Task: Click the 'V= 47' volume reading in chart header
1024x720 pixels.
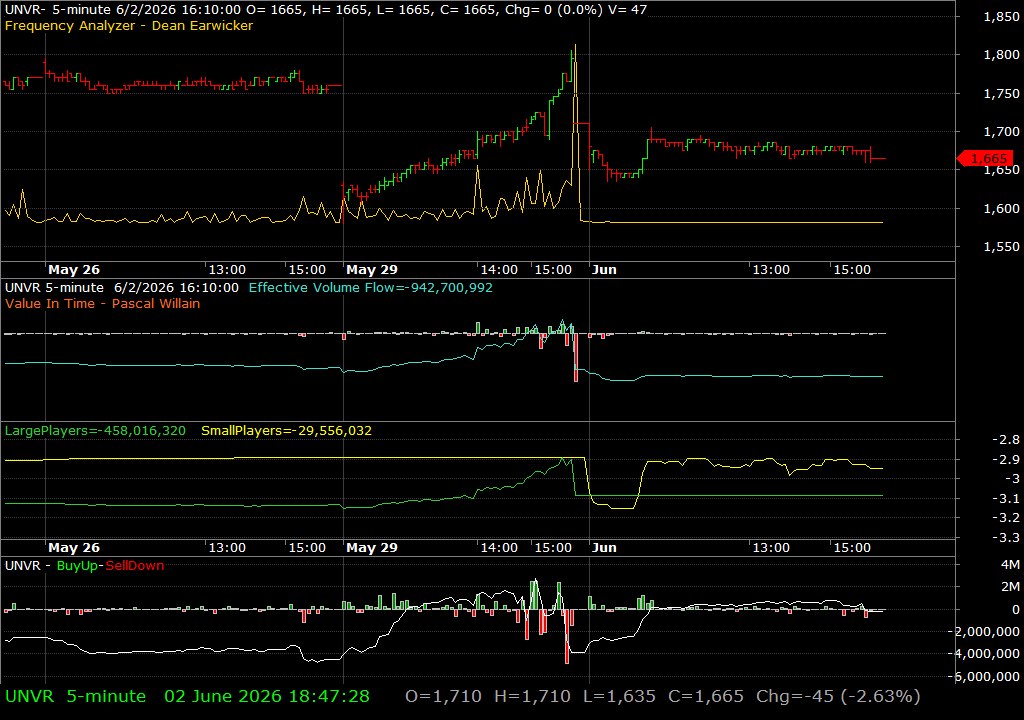Action: [630, 10]
